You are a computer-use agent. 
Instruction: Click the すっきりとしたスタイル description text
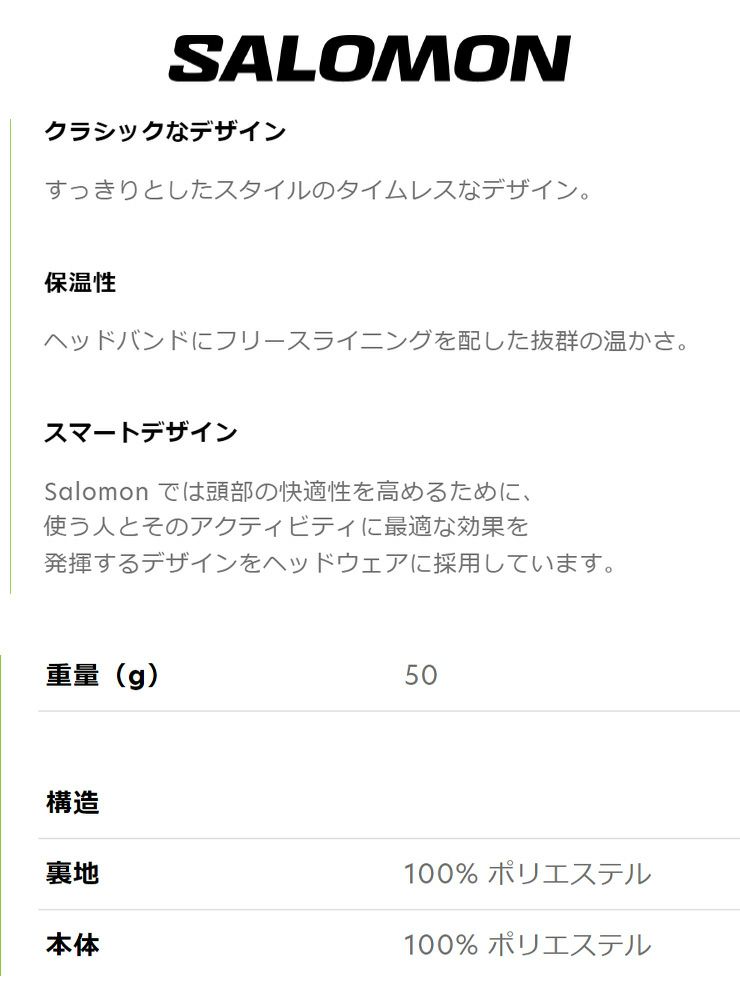318,189
